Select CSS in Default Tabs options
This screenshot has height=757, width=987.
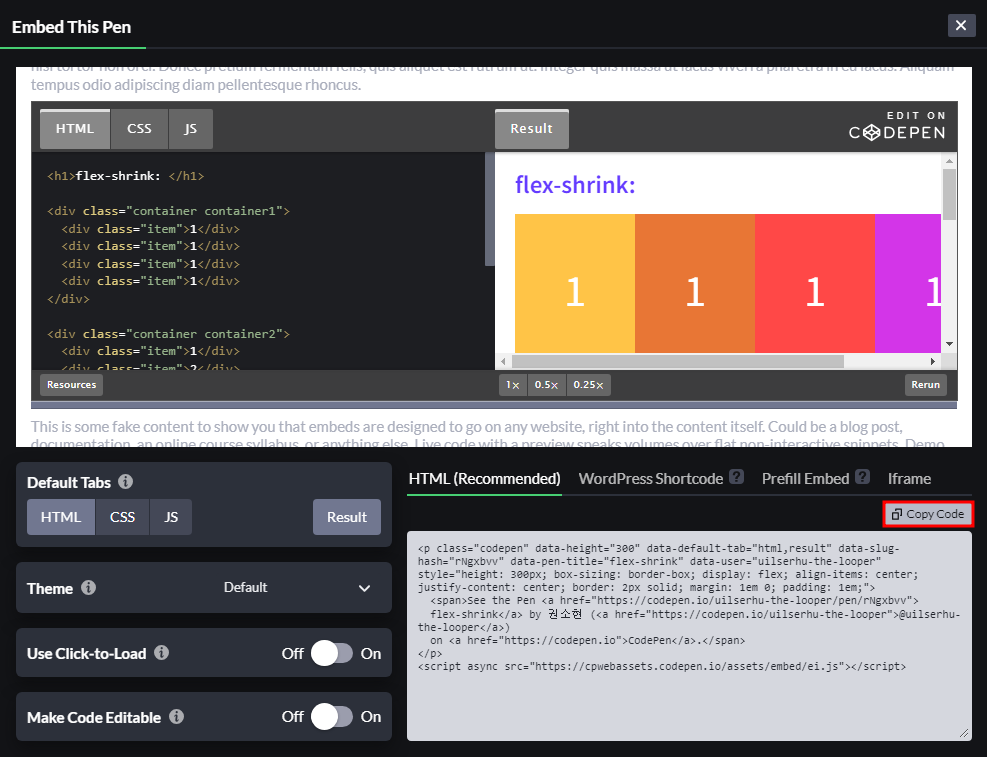[x=122, y=517]
